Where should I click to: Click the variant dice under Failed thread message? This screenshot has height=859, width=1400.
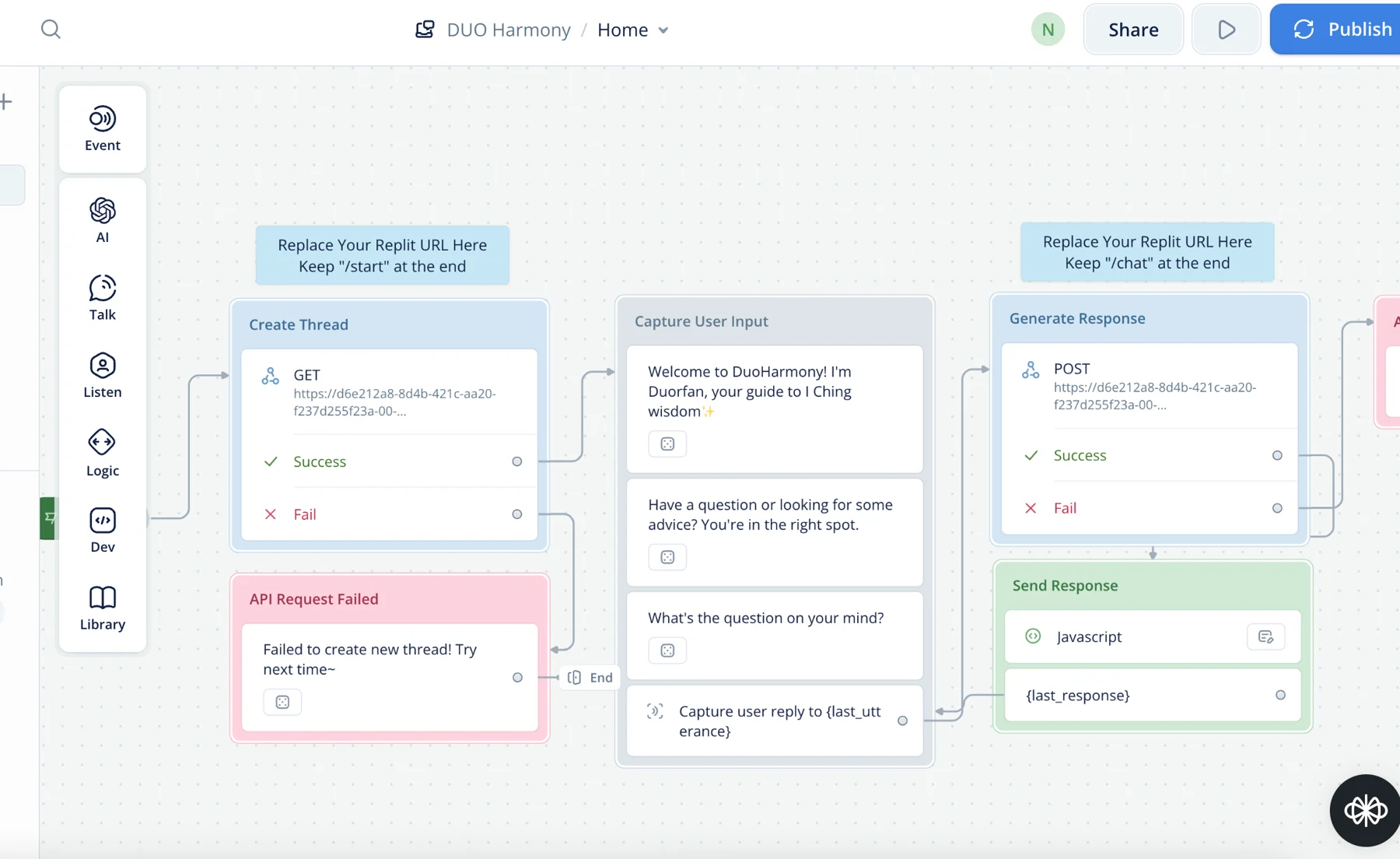coord(282,703)
